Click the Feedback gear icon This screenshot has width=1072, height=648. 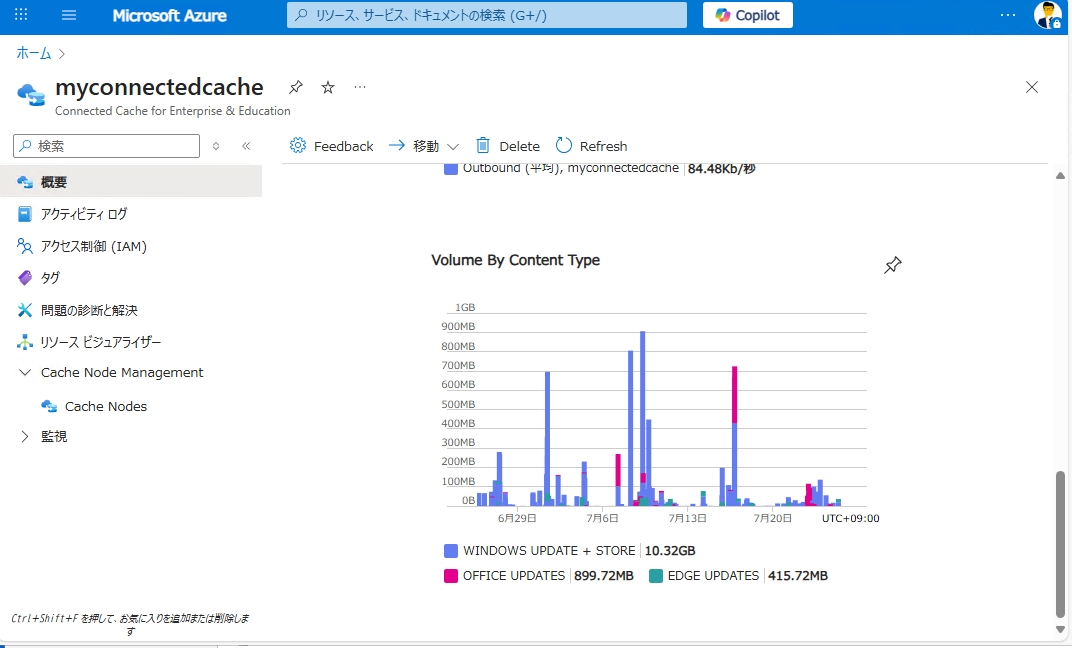(298, 145)
